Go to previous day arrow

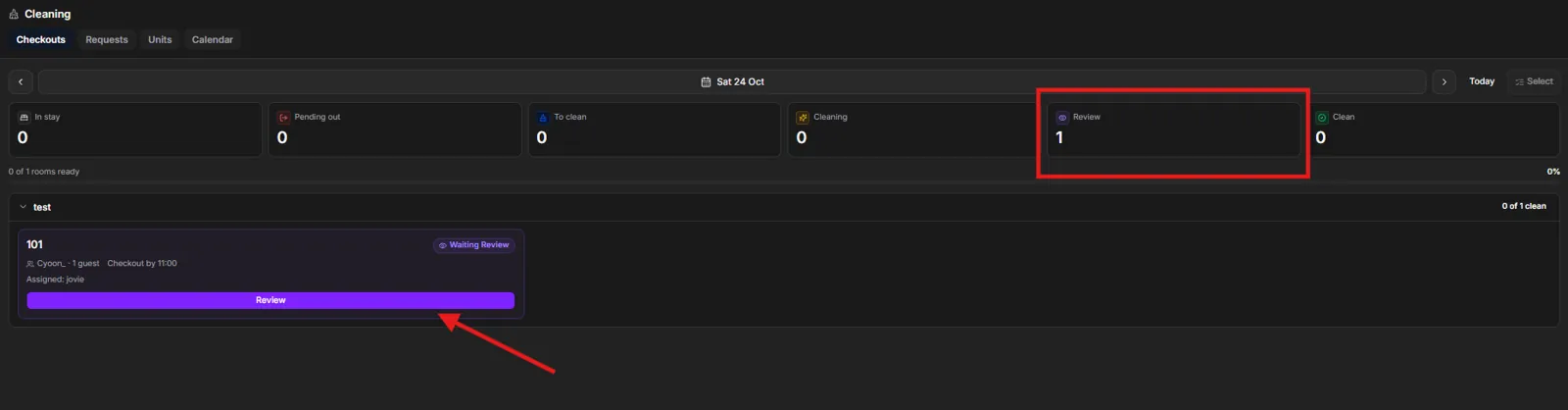21,81
